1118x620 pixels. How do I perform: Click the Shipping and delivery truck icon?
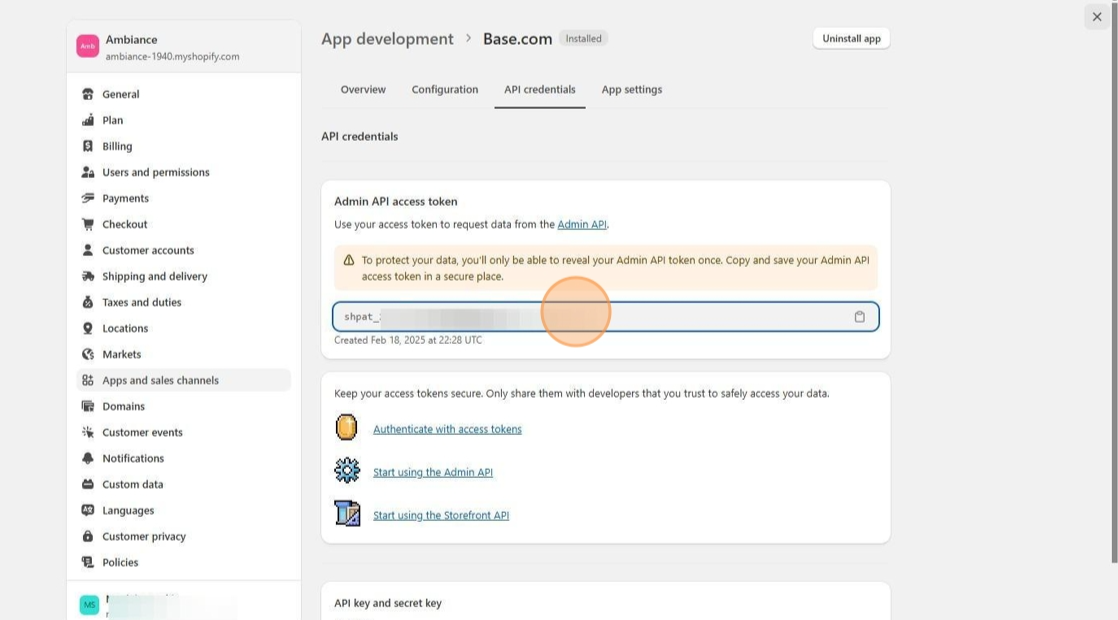pos(88,276)
